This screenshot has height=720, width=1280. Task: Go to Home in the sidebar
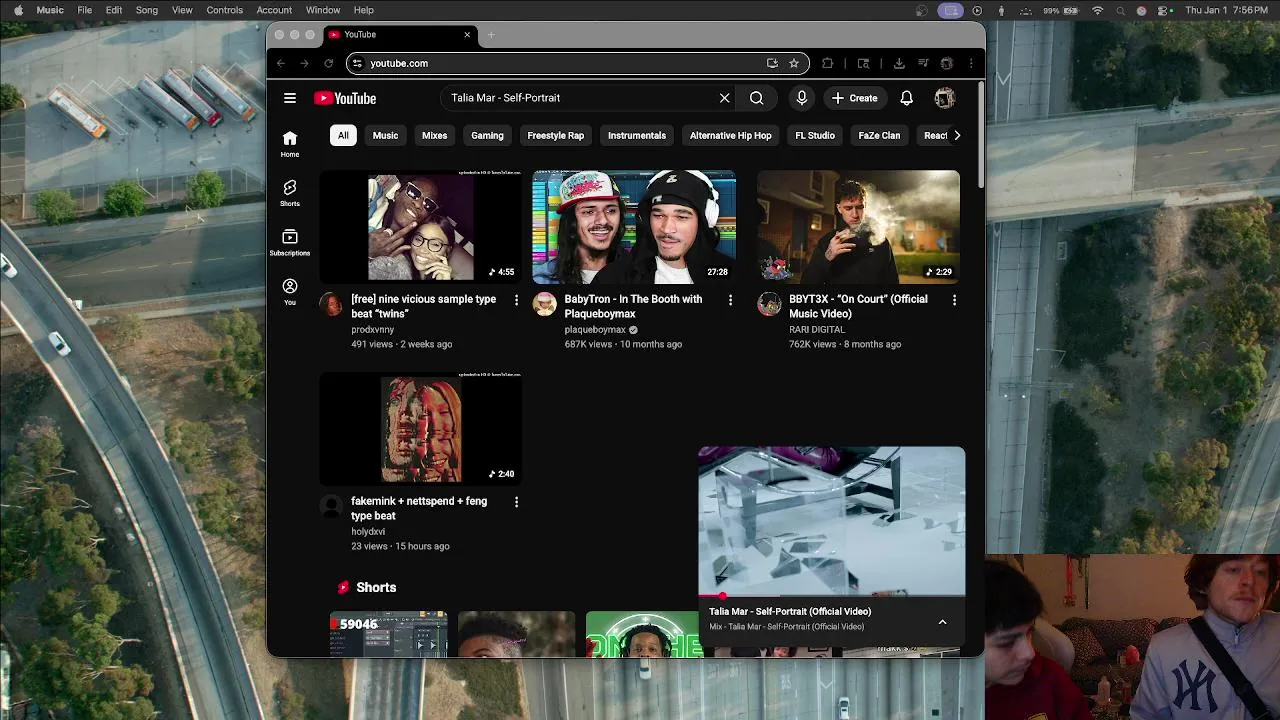290,144
